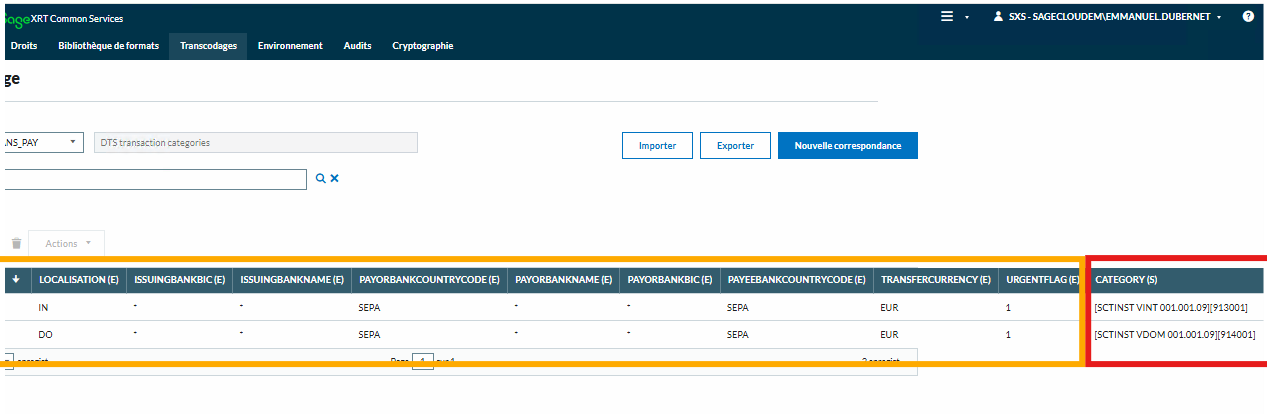
Task: Click the search magnifier icon
Action: (320, 178)
